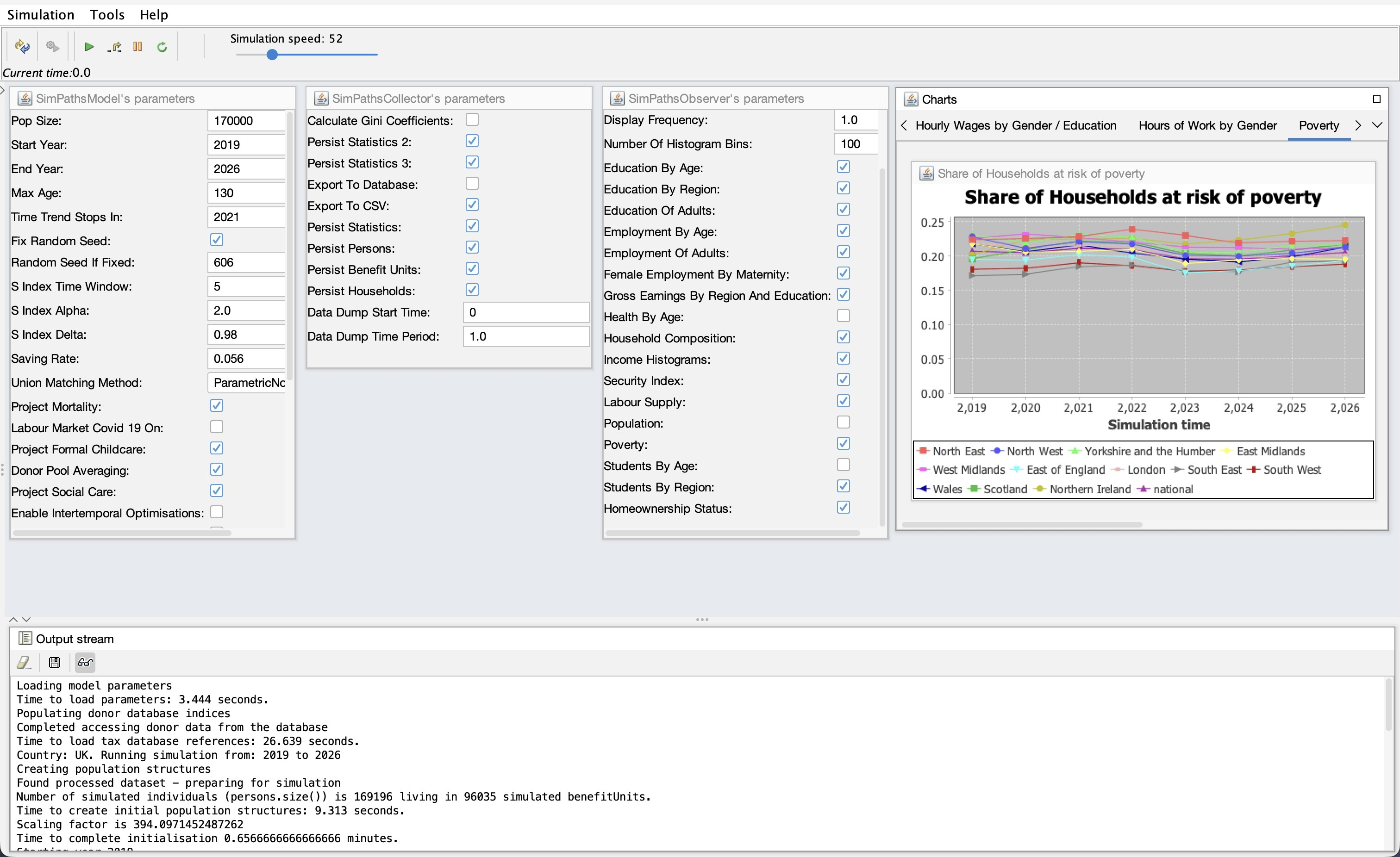The width and height of the screenshot is (1400, 857).
Task: Toggle Students By Age checkbox
Action: 843,465
